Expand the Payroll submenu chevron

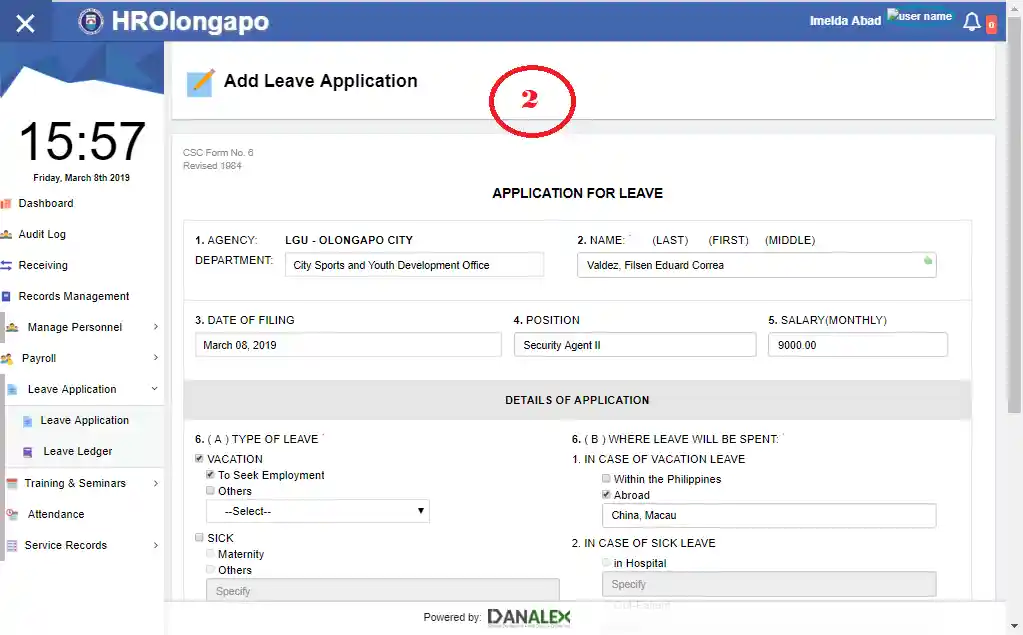(156, 358)
